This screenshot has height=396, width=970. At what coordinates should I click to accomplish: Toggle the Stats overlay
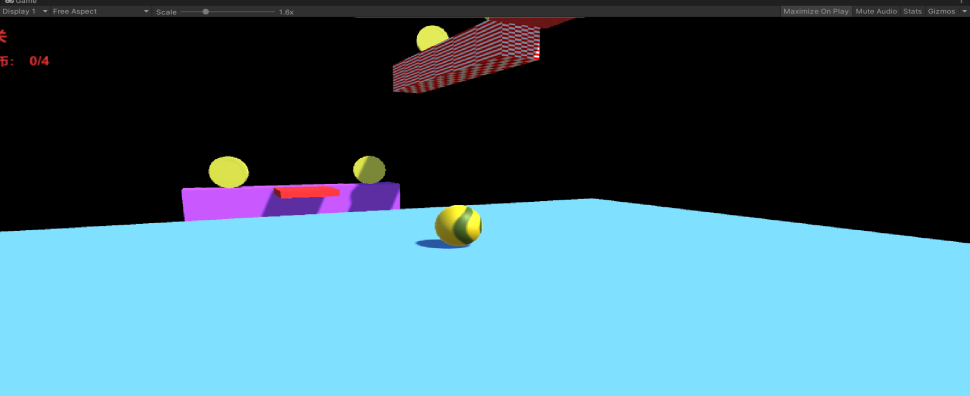(912, 11)
